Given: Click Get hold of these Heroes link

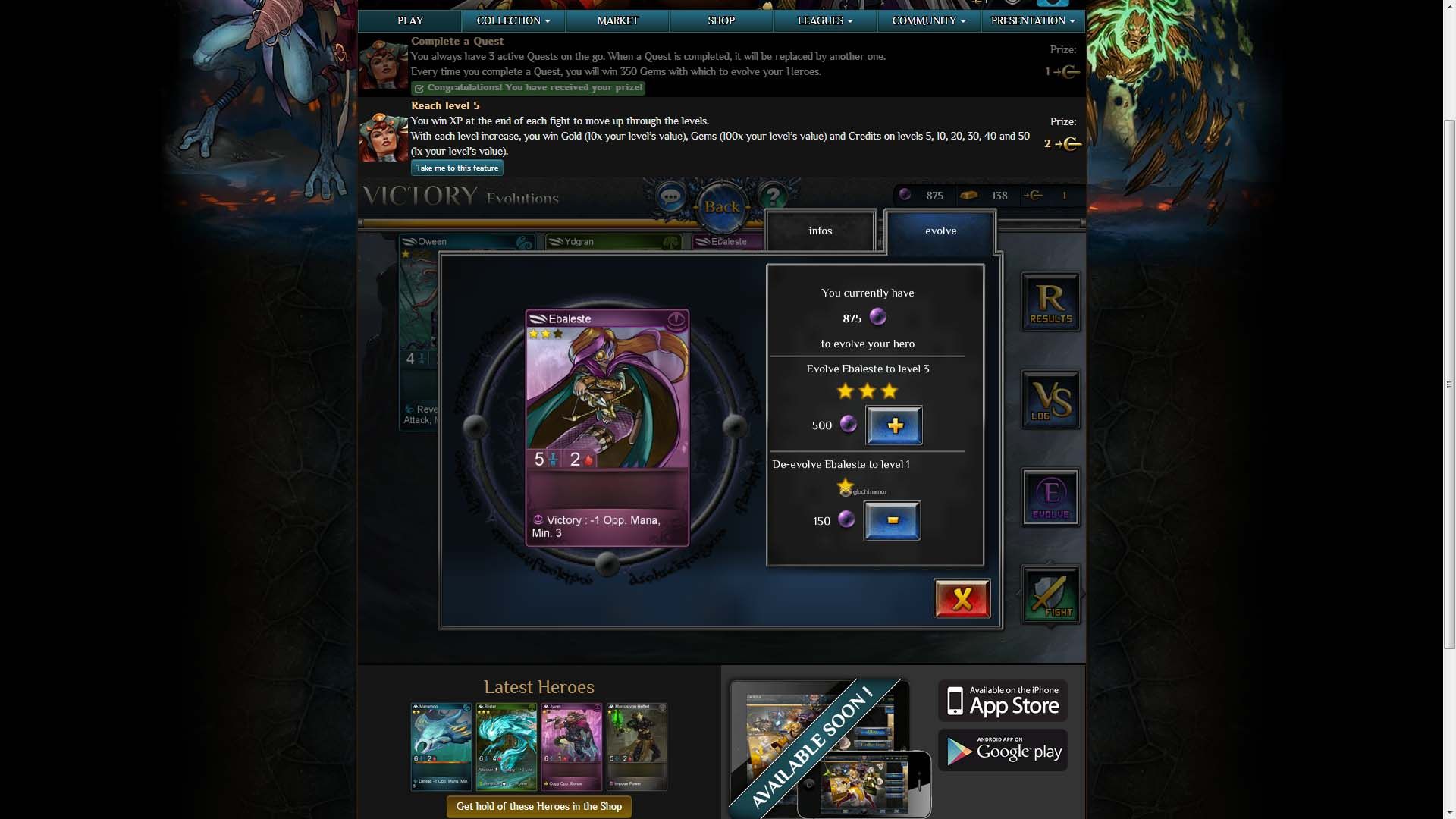Looking at the screenshot, I should [539, 806].
